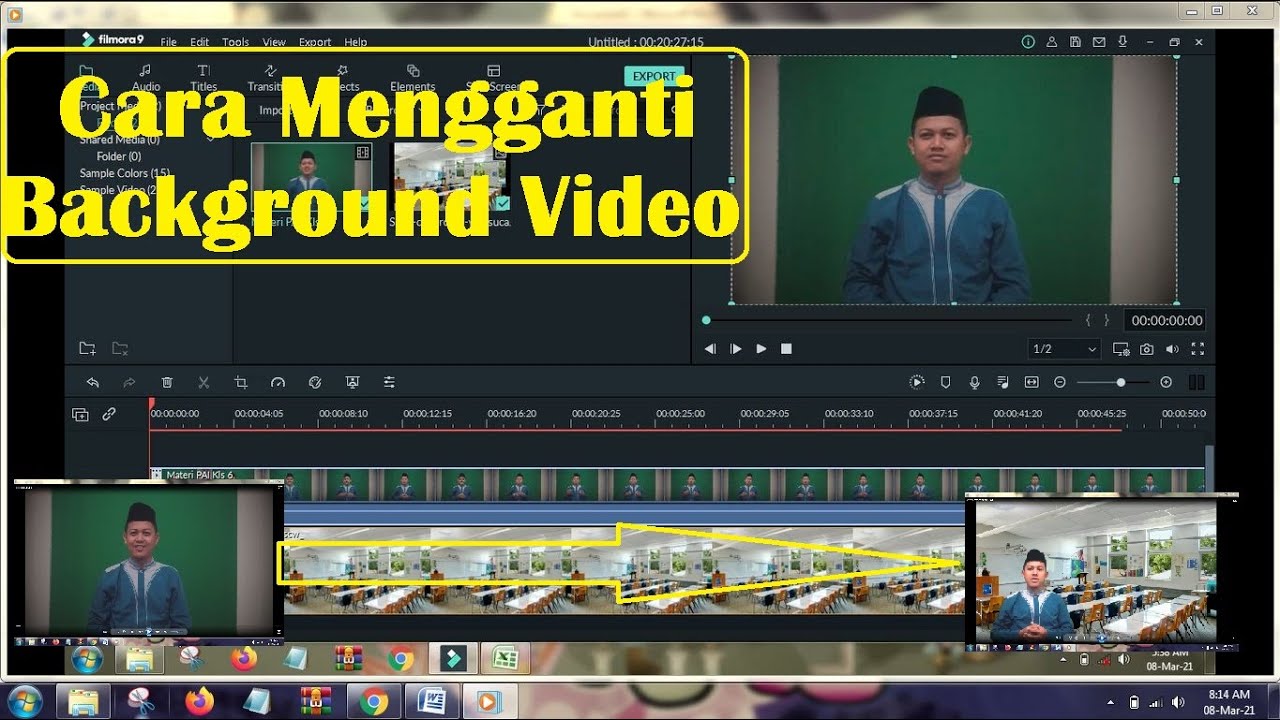This screenshot has height=720, width=1280.
Task: Stop the preview playback
Action: pyautogui.click(x=786, y=349)
